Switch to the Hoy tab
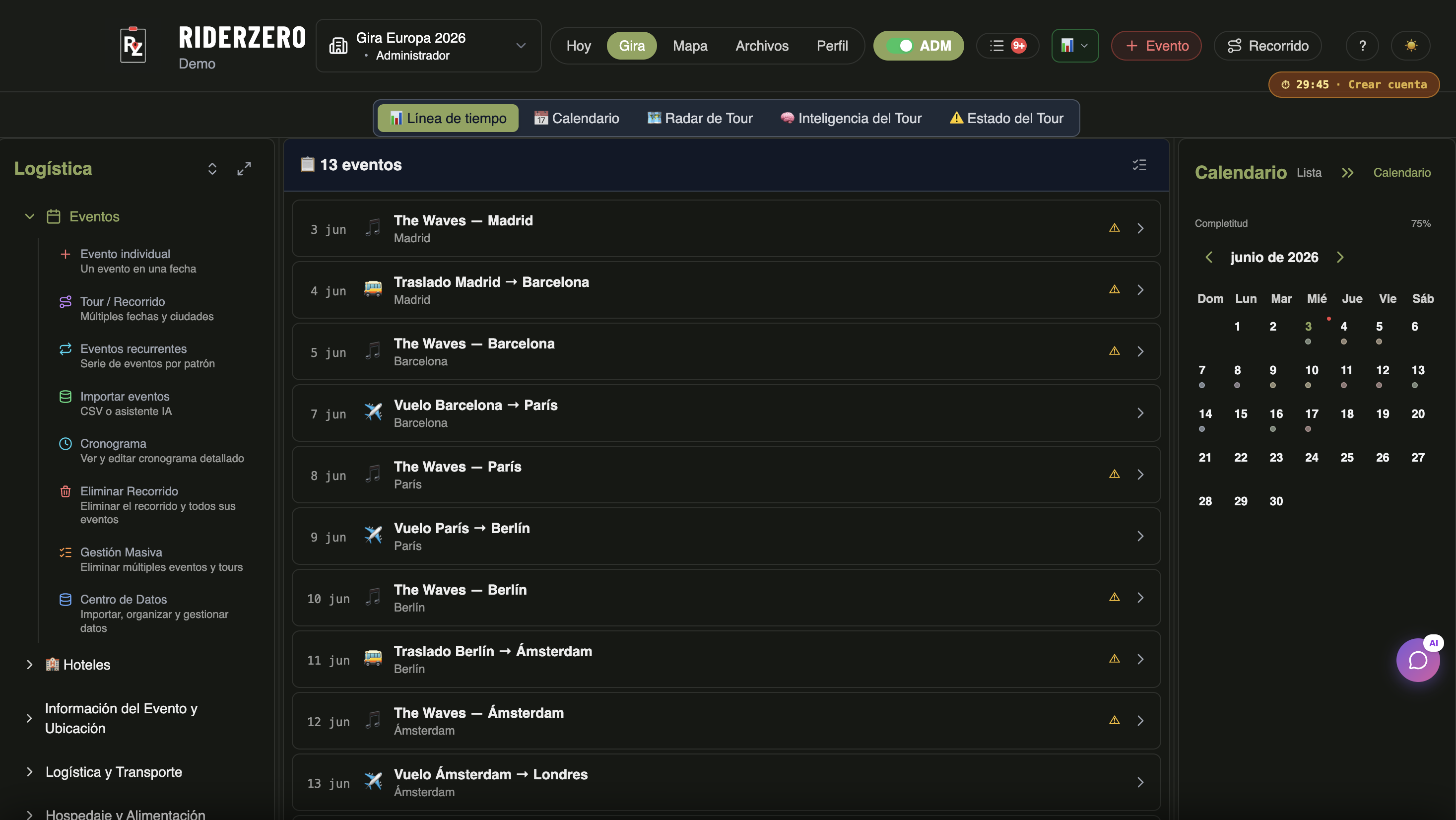Screen dimensions: 1456x820 578,46
